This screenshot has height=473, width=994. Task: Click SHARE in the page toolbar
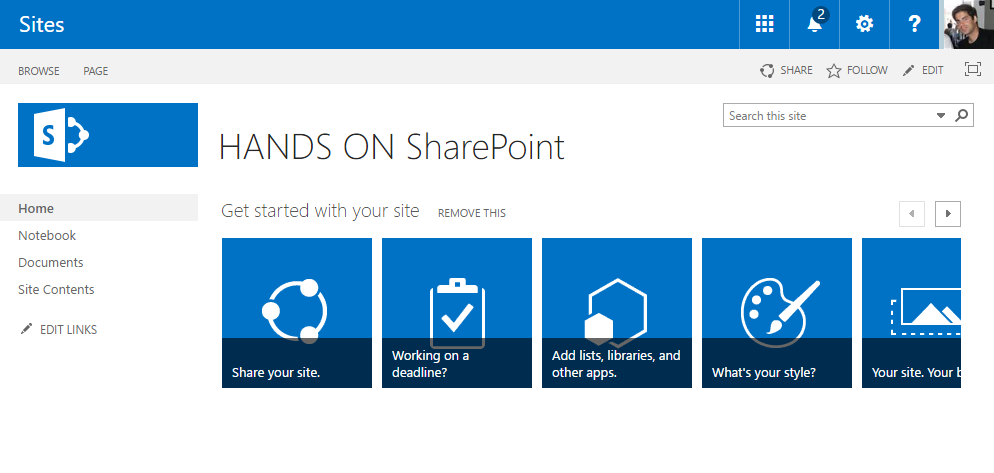point(786,71)
